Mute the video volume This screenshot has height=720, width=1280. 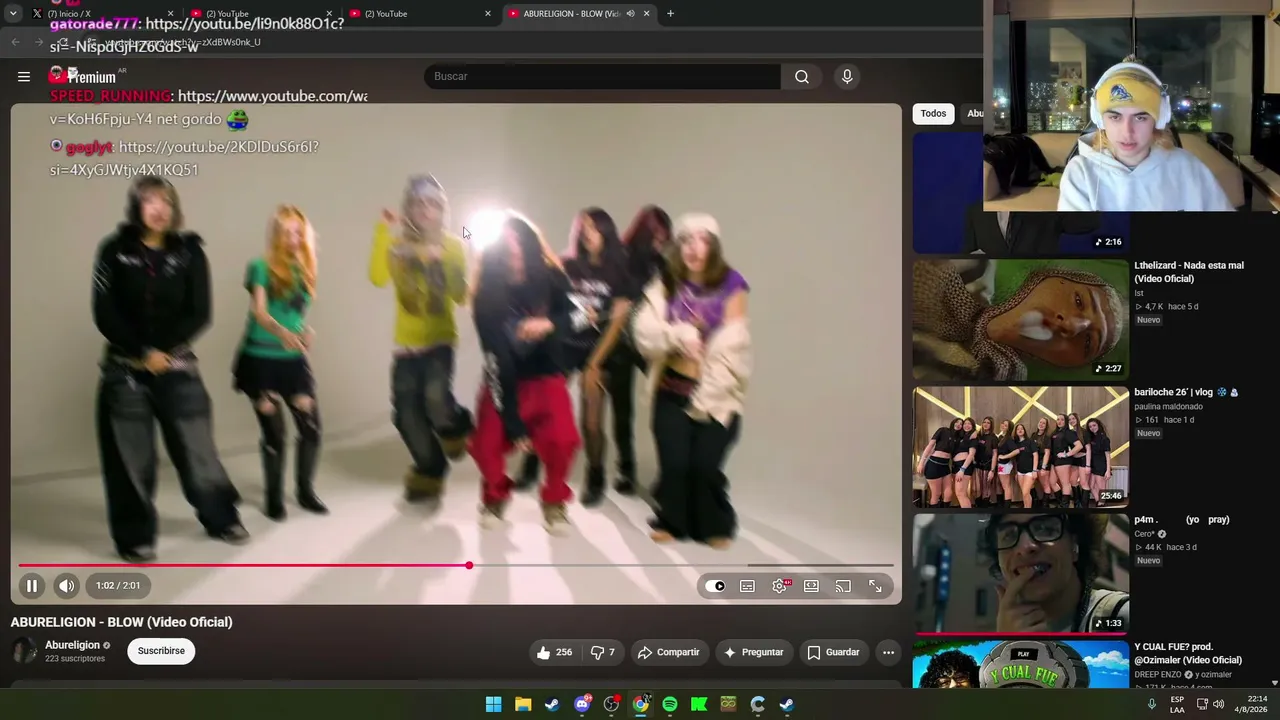[66, 586]
